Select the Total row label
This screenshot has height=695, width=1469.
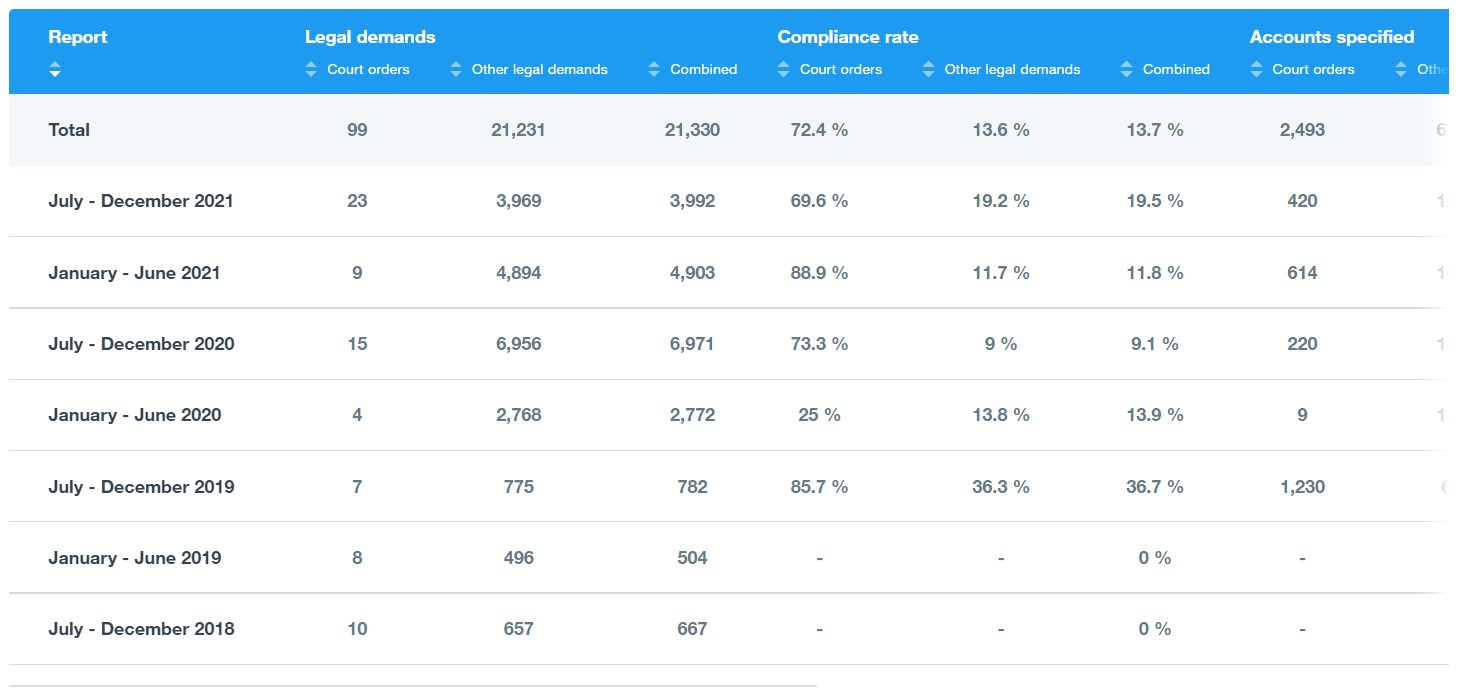point(69,130)
